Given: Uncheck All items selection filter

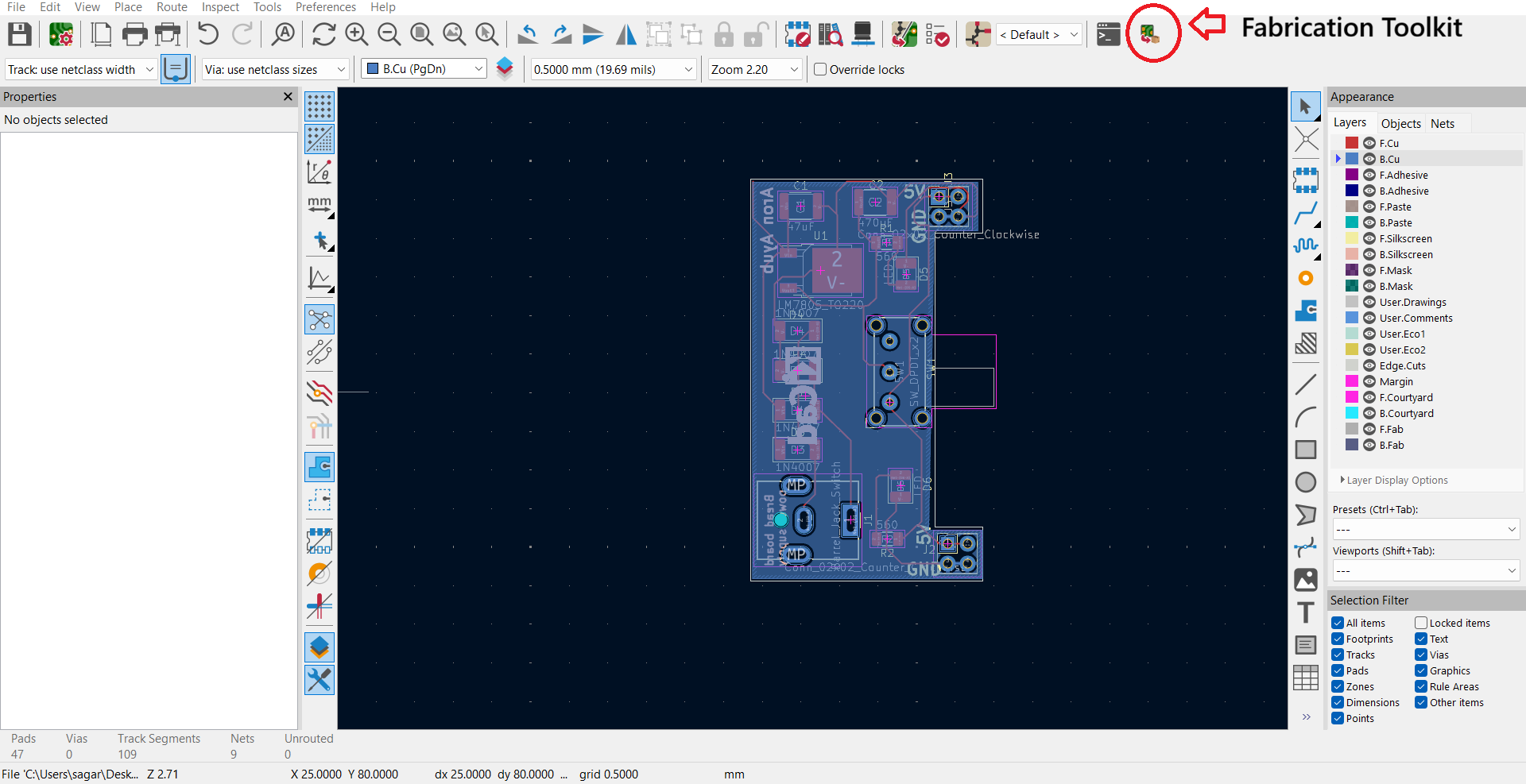Looking at the screenshot, I should coord(1338,623).
